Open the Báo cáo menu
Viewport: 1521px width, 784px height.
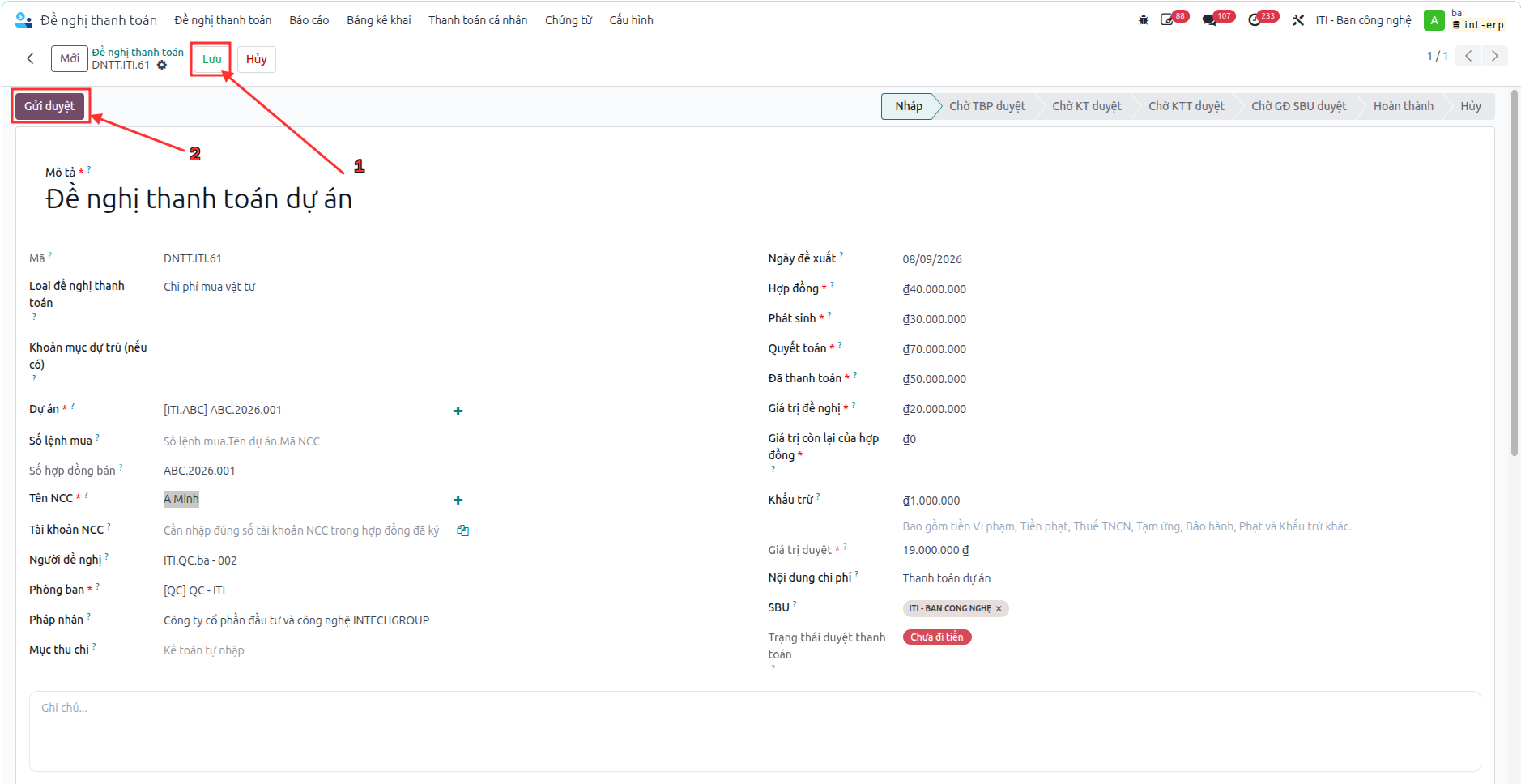[309, 20]
